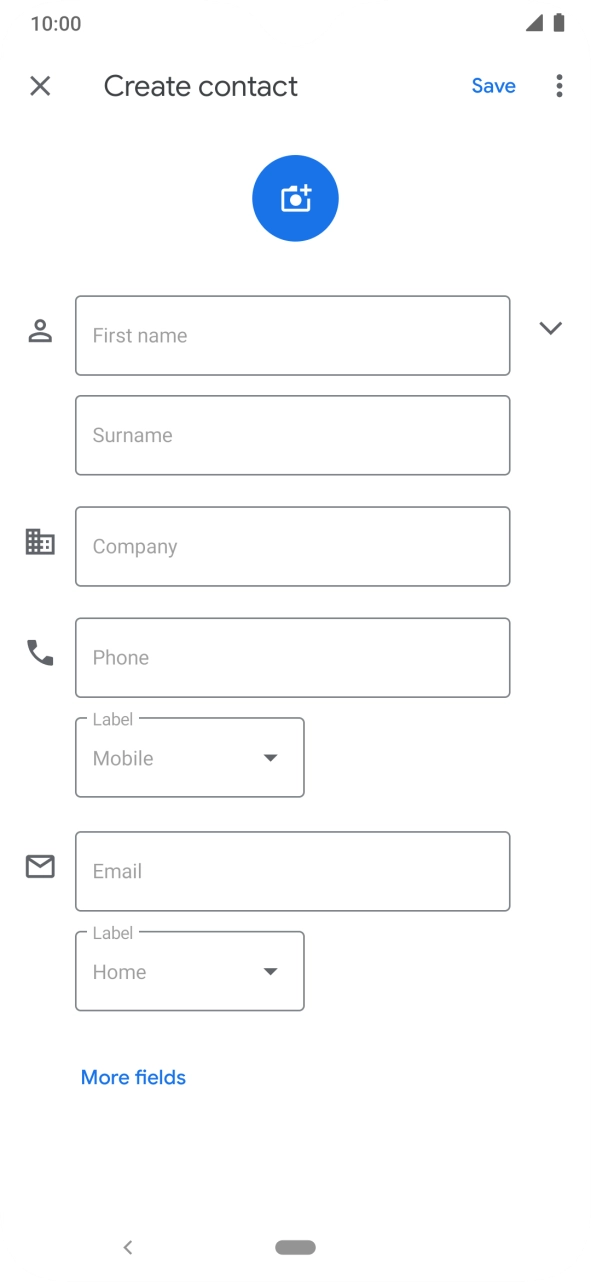Tap the Phone number input field
Screen dimensions: 591x1282
292,657
